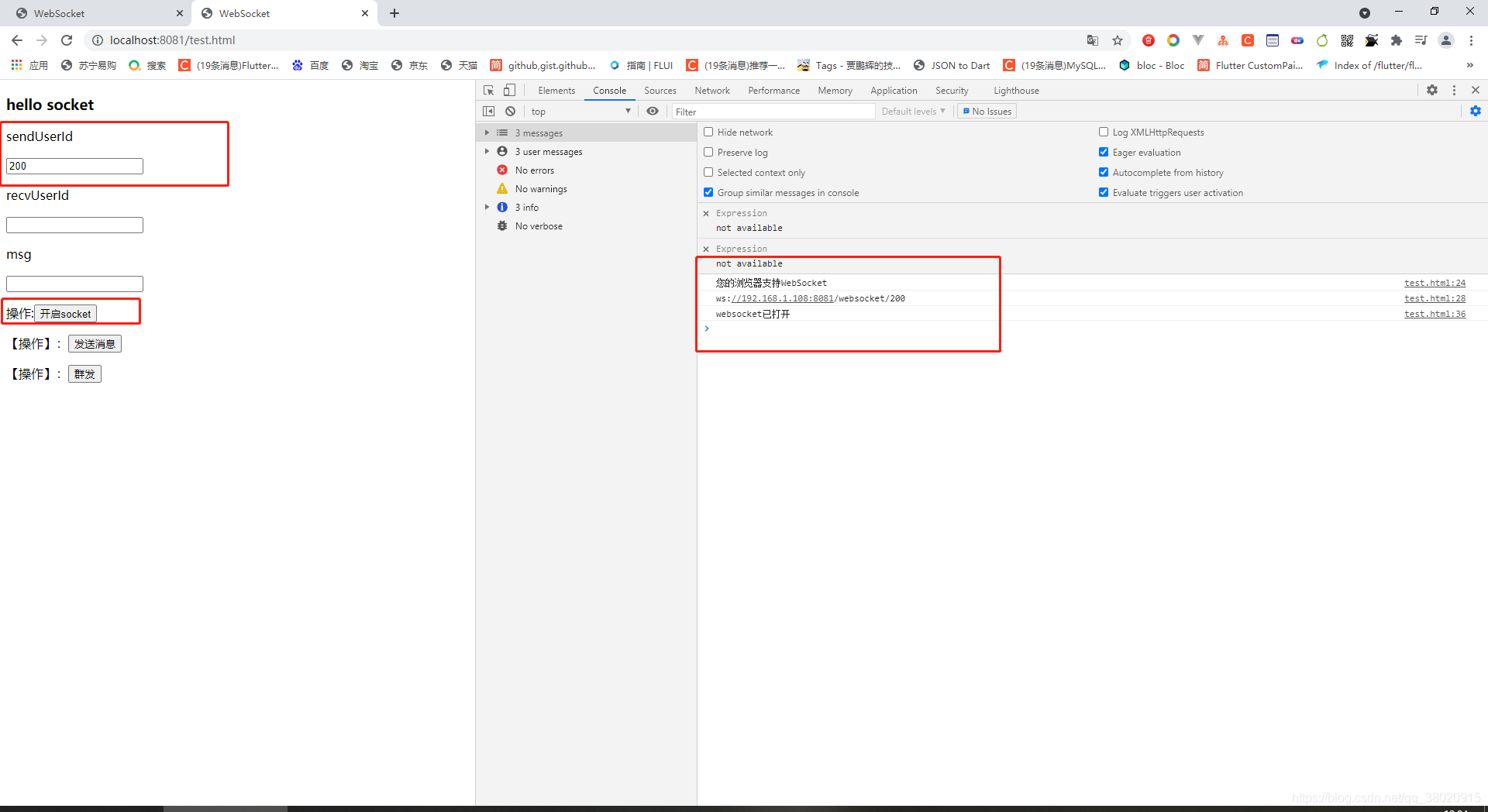
Task: Remove the first live expression
Action: pyautogui.click(x=706, y=213)
